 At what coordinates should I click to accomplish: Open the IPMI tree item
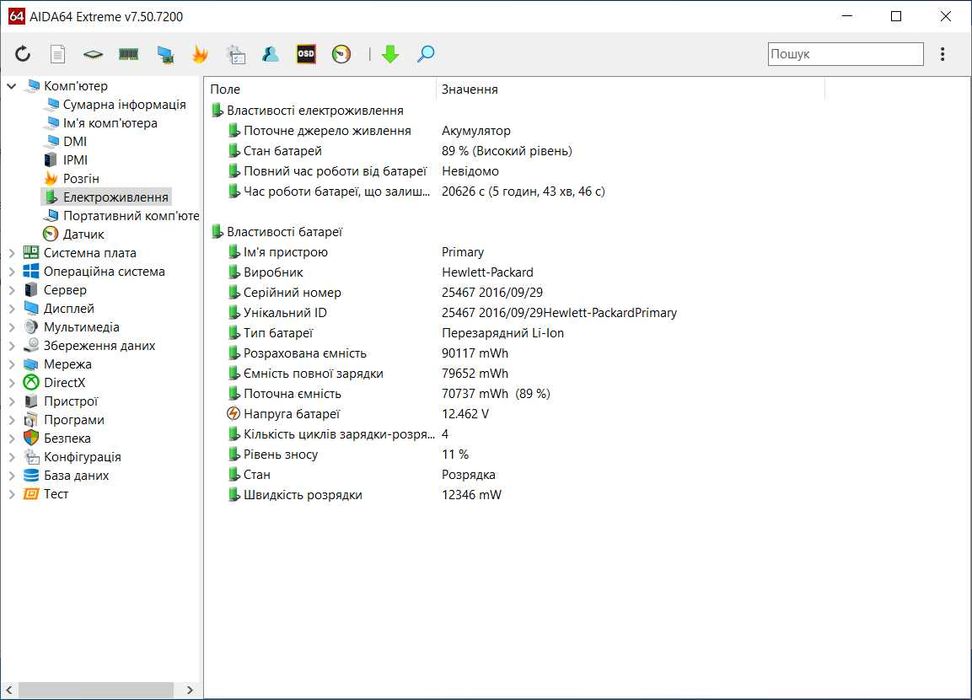click(x=75, y=161)
